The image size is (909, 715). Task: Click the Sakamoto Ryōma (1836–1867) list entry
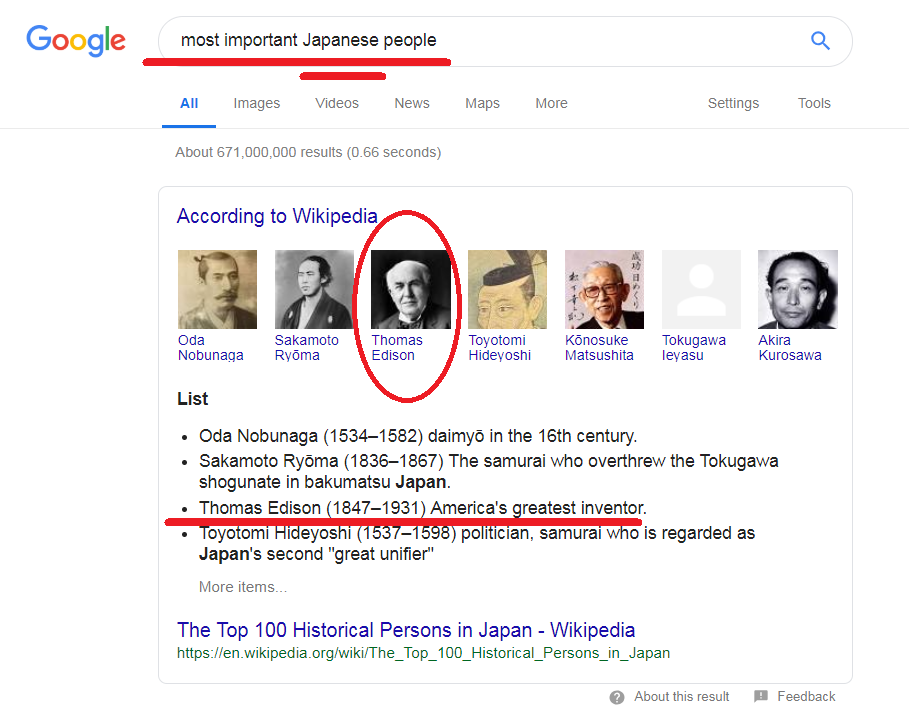489,471
